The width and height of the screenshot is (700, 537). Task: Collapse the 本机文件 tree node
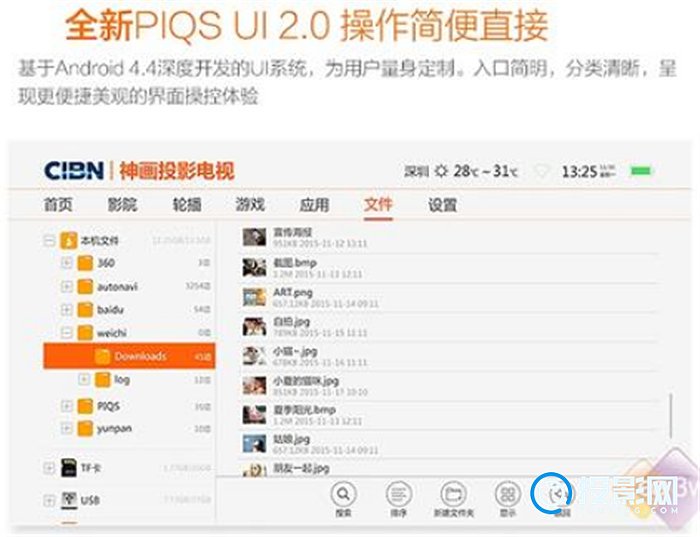(48, 240)
